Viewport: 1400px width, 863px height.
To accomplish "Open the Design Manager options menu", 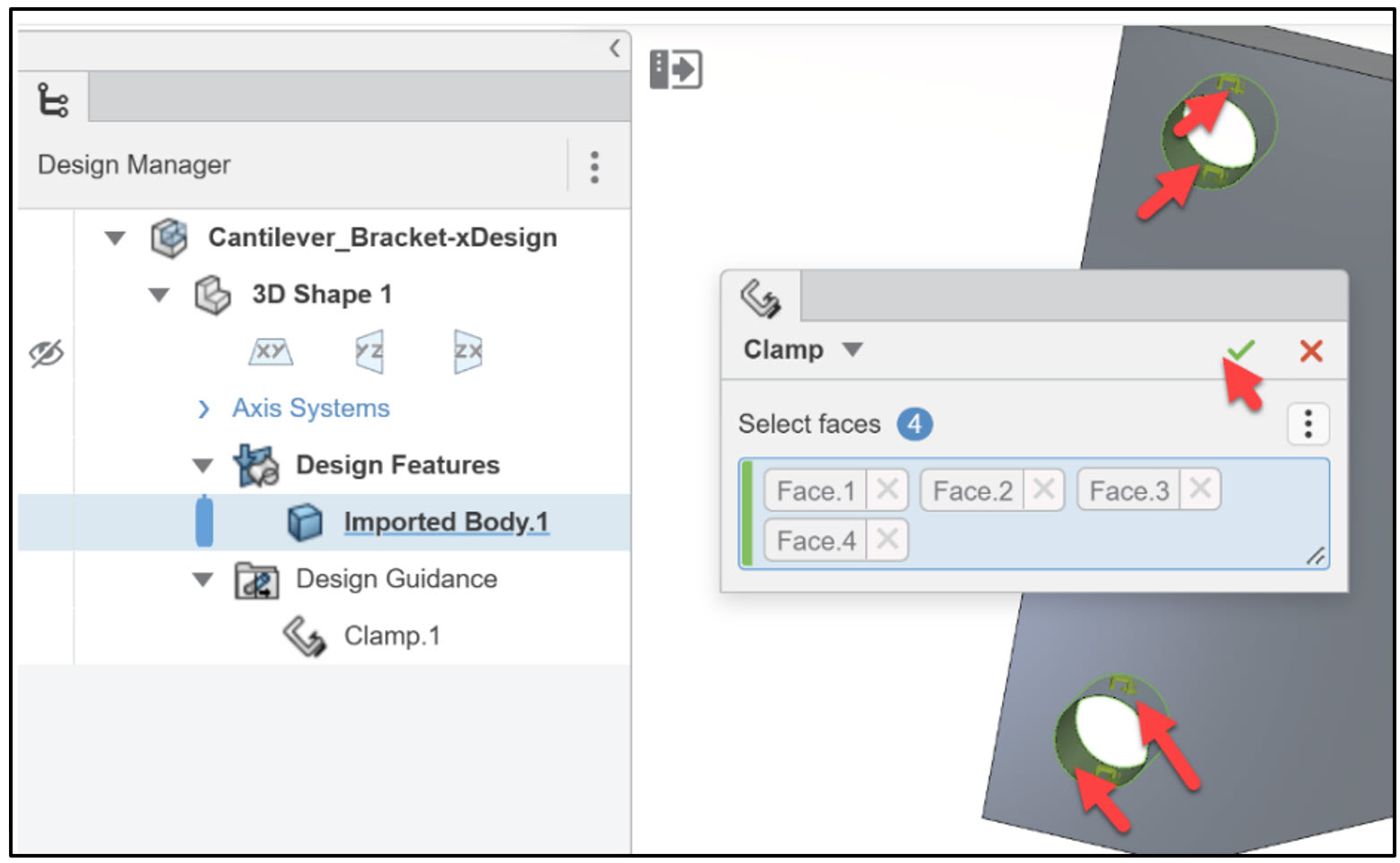I will click(594, 166).
